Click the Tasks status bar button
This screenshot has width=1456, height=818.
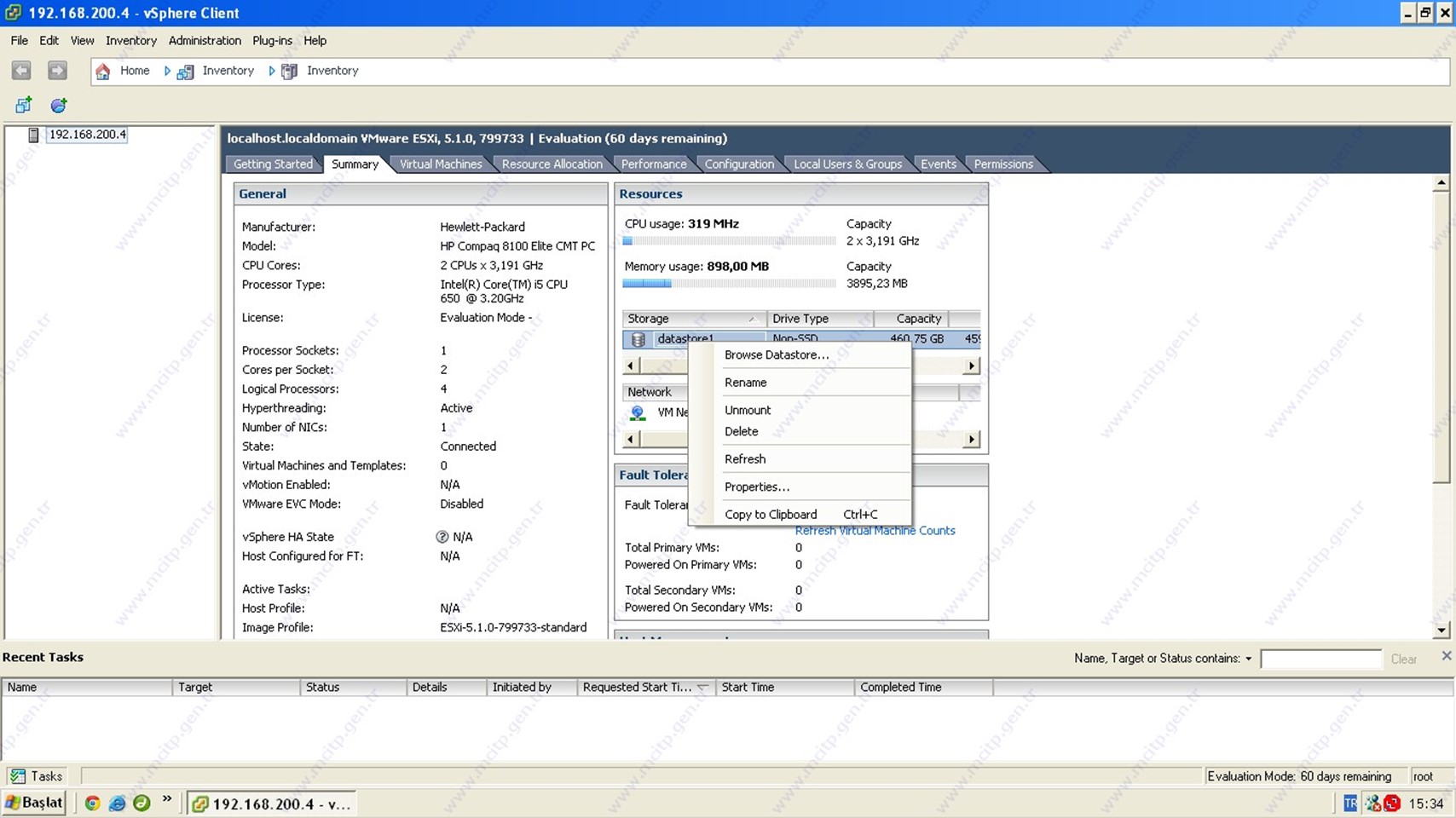coord(37,776)
